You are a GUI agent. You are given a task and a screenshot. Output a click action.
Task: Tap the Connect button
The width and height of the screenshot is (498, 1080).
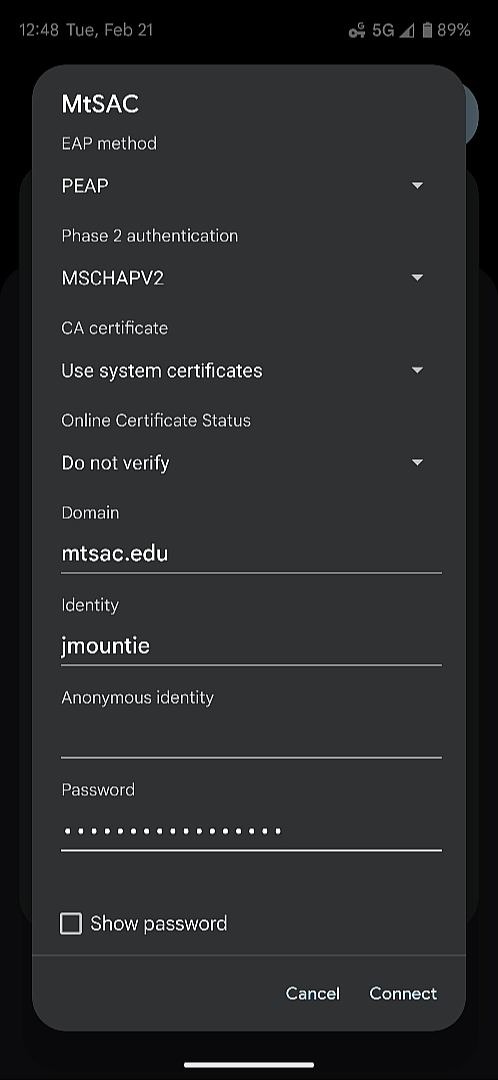403,993
